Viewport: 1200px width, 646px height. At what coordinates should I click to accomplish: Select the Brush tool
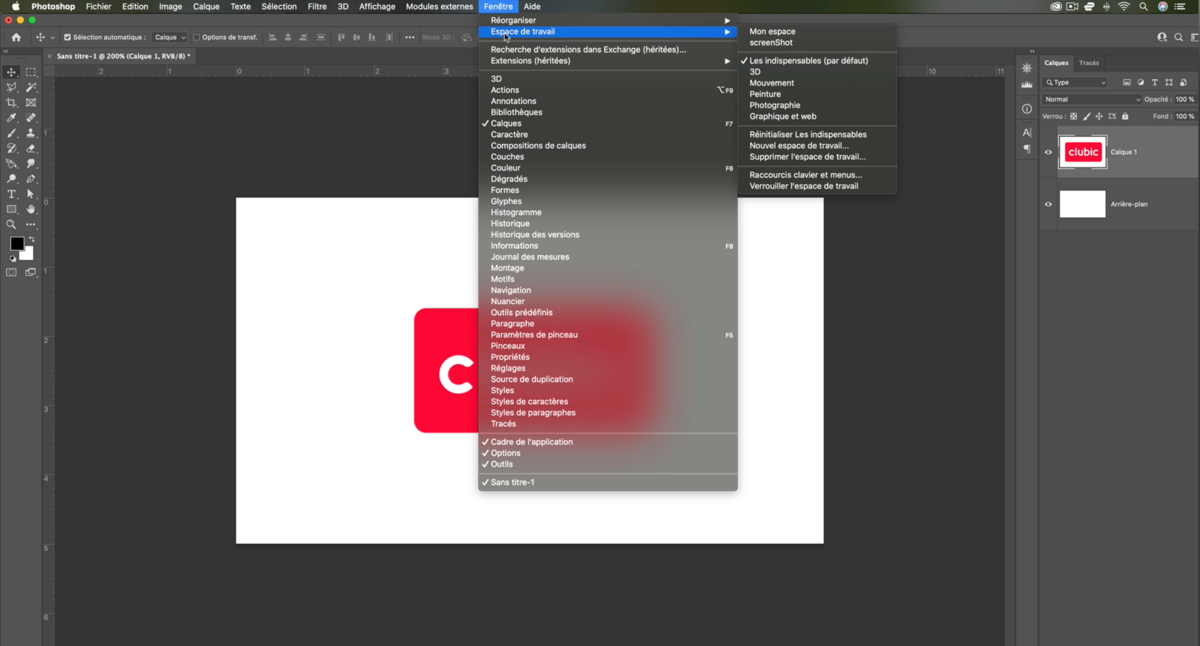pos(12,133)
